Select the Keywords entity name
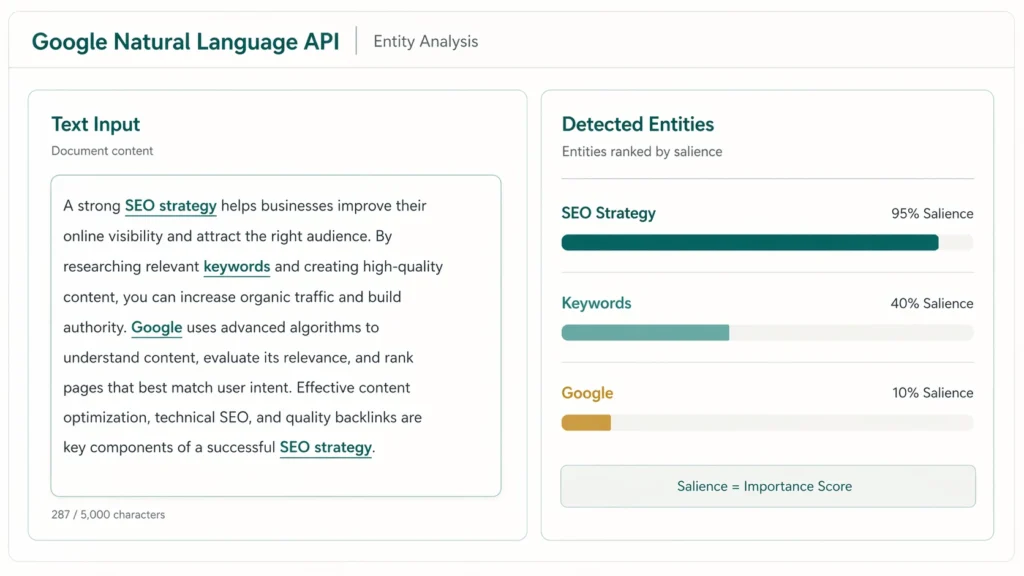The width and height of the screenshot is (1024, 576). click(x=596, y=303)
